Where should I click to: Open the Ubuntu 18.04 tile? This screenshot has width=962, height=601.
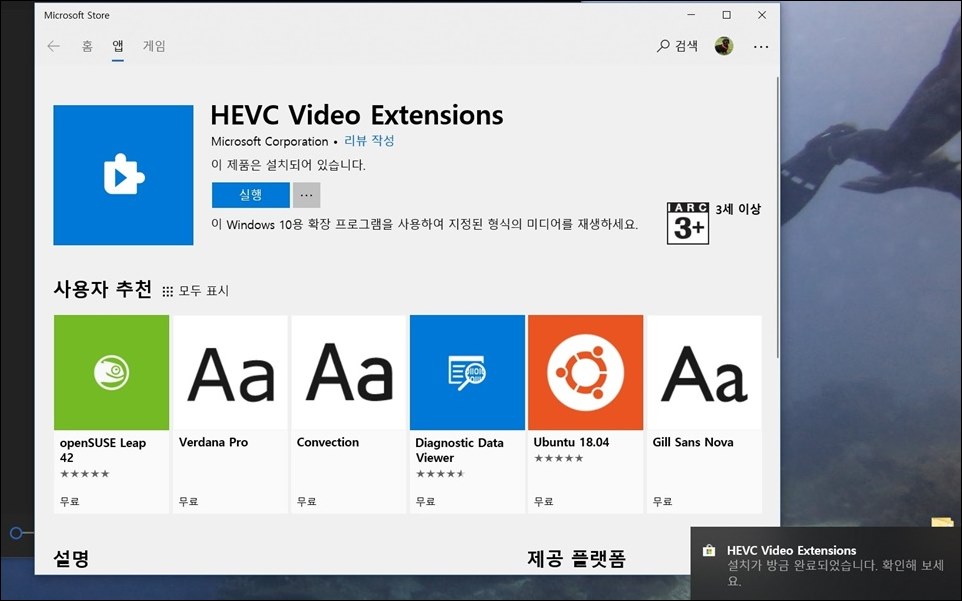coord(585,414)
